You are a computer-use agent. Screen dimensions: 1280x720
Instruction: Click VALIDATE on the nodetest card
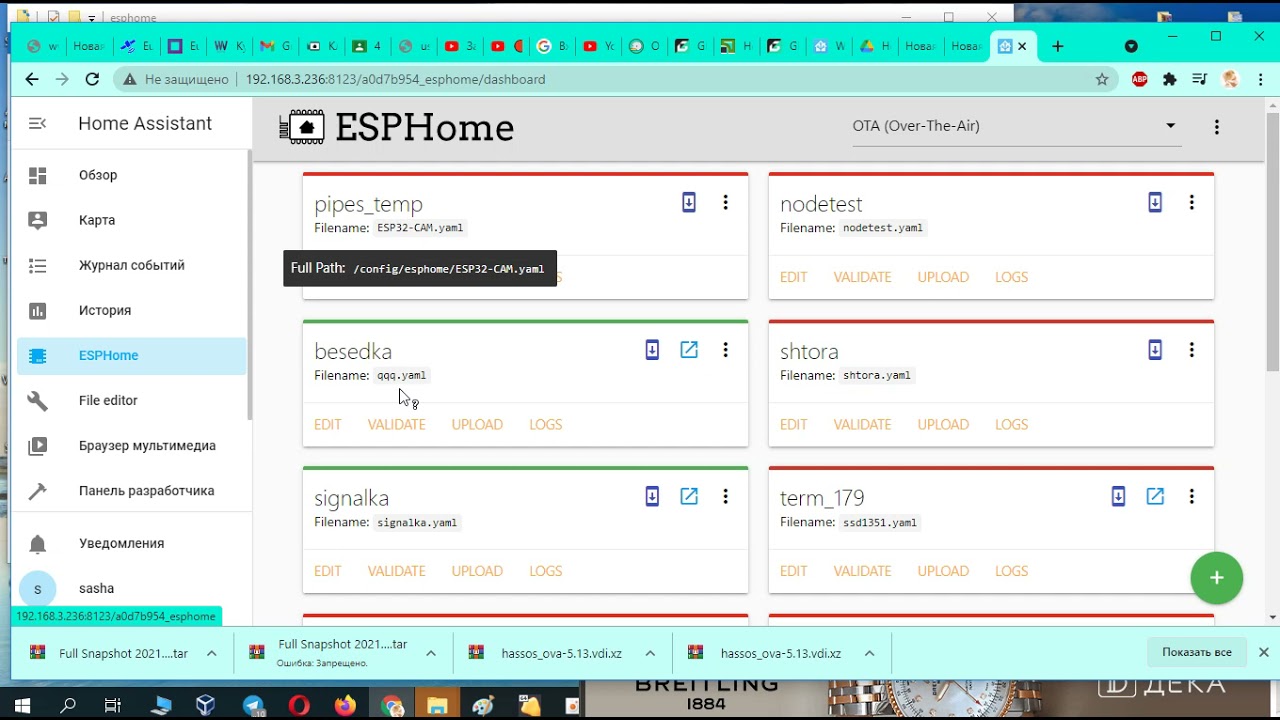point(862,277)
